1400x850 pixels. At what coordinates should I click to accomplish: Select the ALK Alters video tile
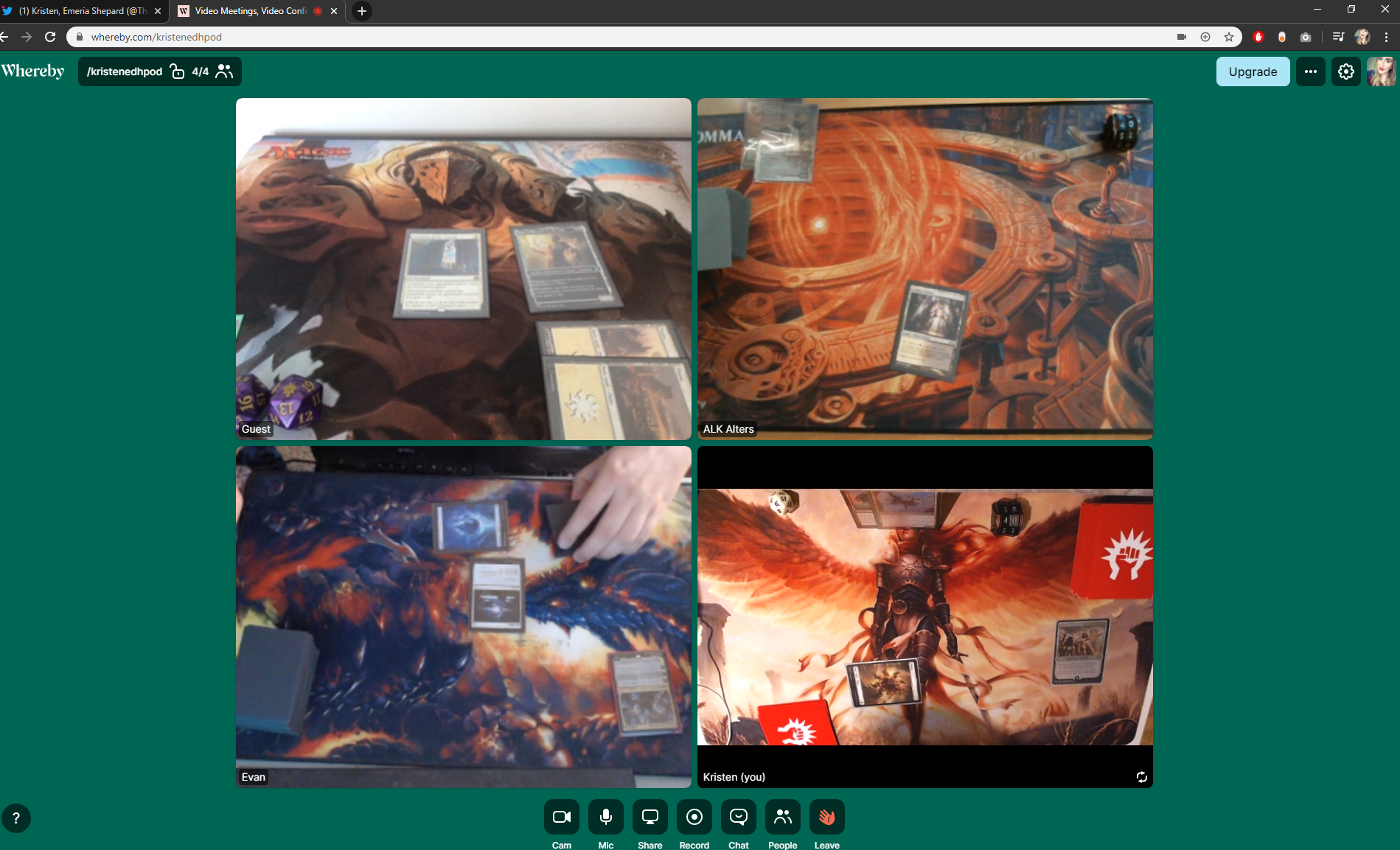pyautogui.click(x=924, y=269)
